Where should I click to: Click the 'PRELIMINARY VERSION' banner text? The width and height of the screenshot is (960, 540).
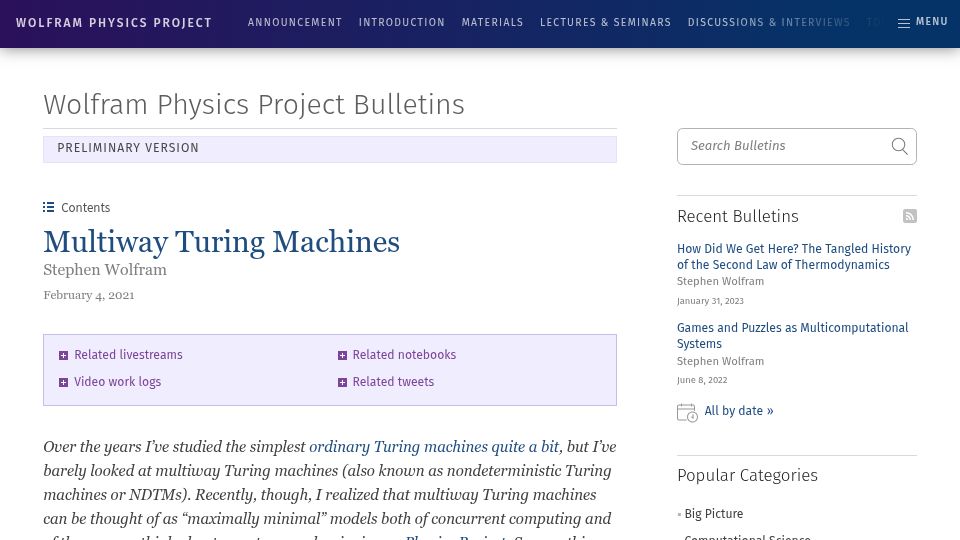pyautogui.click(x=128, y=148)
